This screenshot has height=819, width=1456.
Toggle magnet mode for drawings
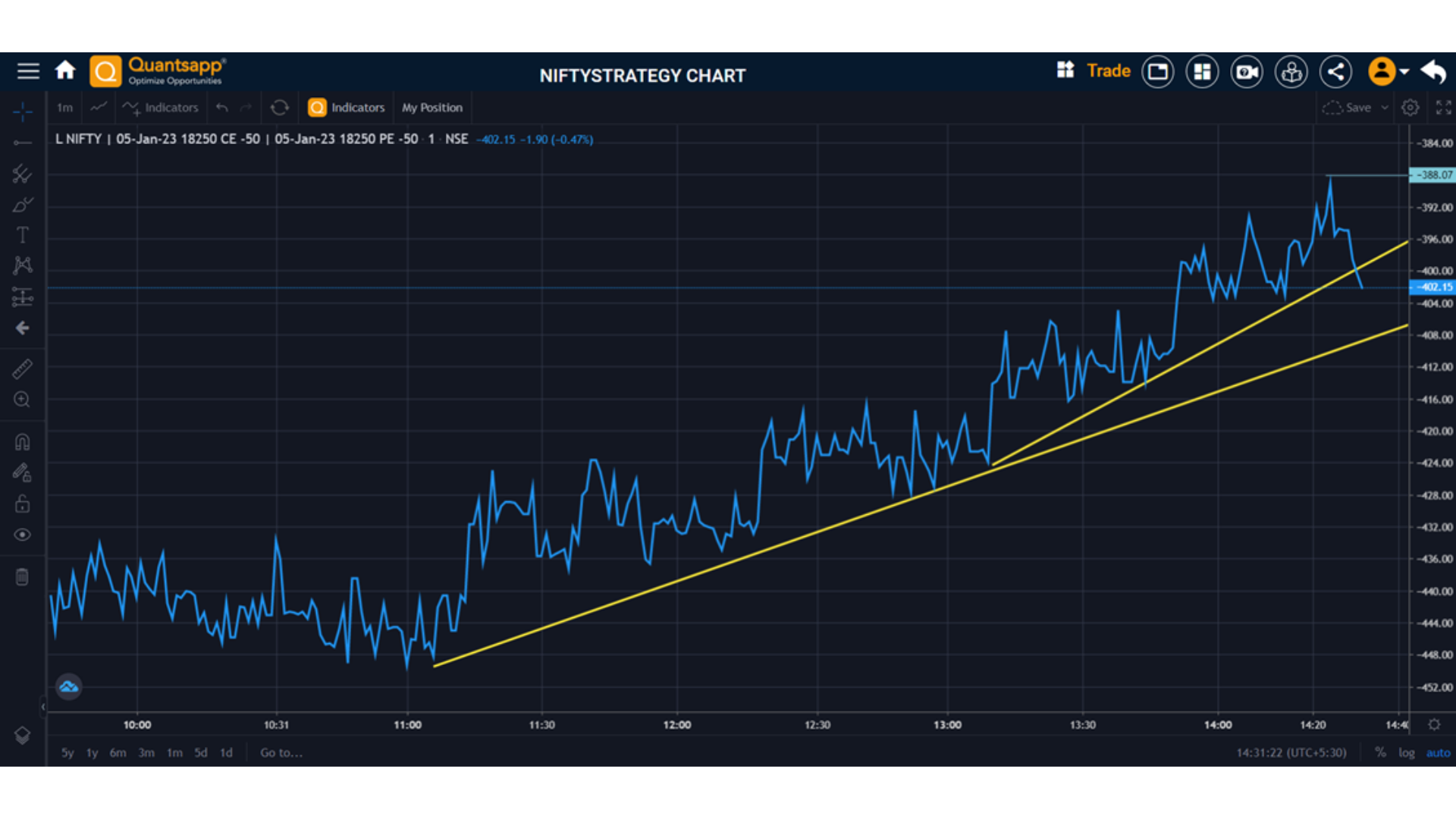pyautogui.click(x=22, y=442)
